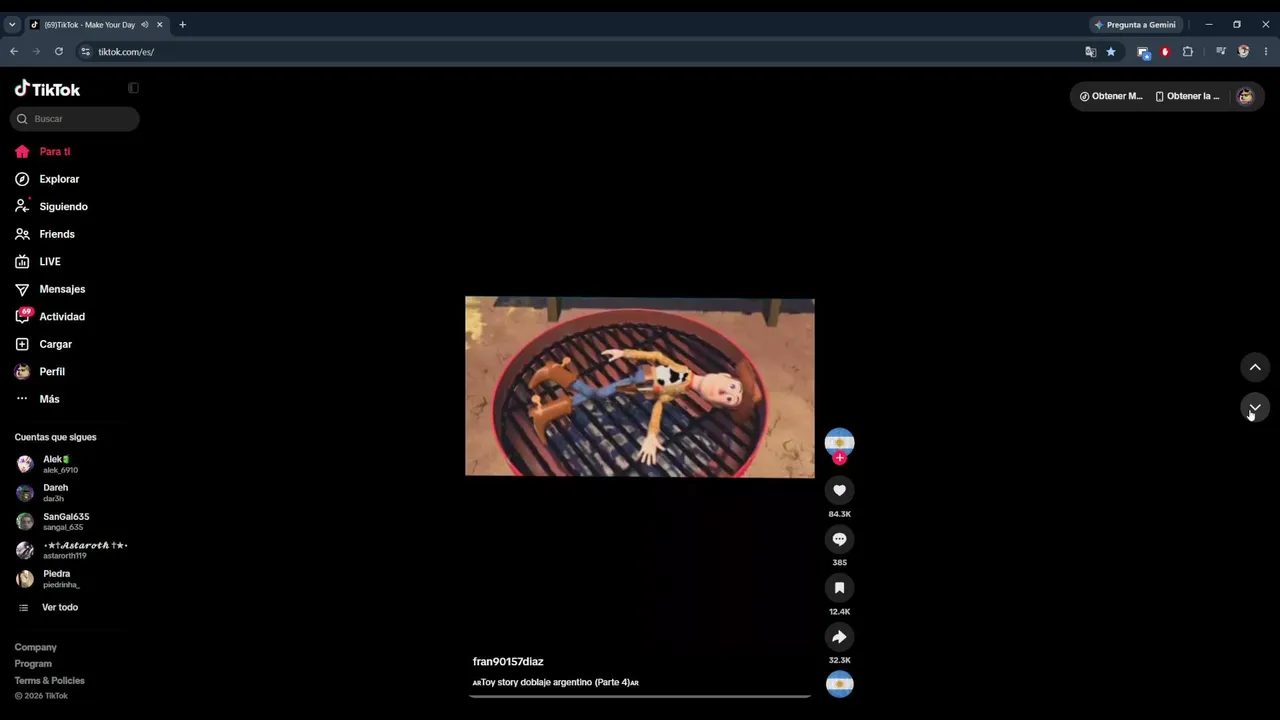Viewport: 1280px width, 720px height.
Task: Click the Obtener la... app button
Action: coord(1188,96)
